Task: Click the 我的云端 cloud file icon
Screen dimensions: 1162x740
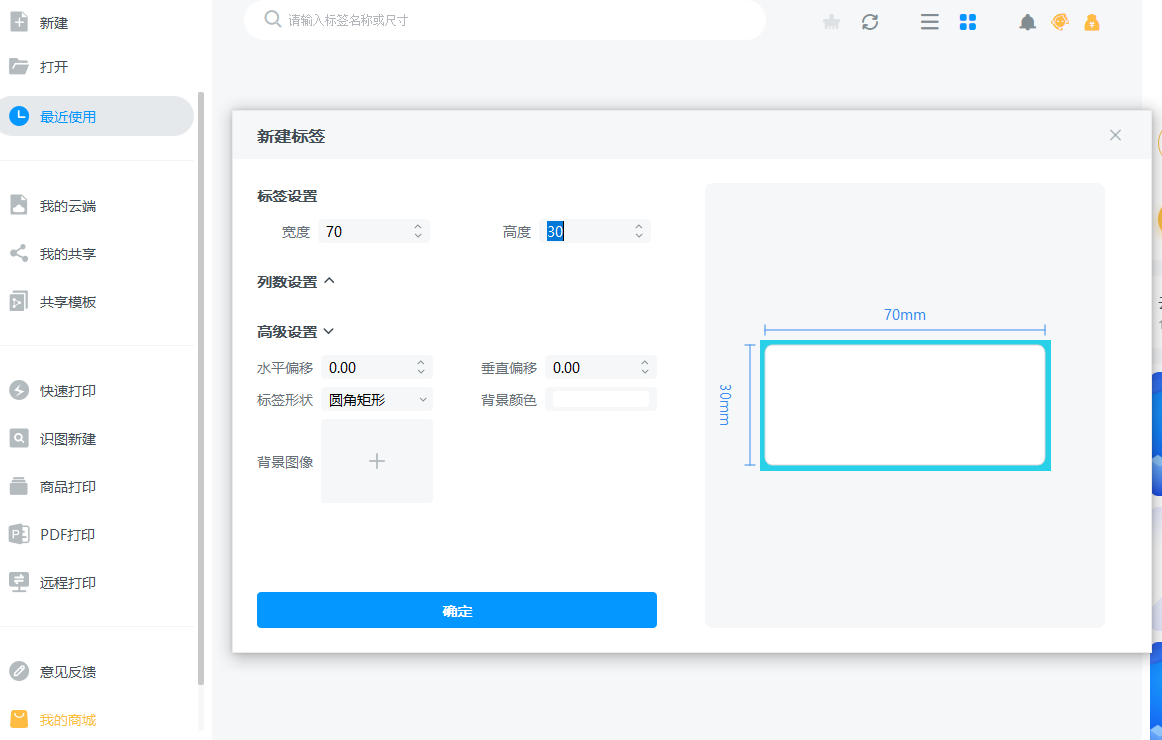Action: pos(19,205)
